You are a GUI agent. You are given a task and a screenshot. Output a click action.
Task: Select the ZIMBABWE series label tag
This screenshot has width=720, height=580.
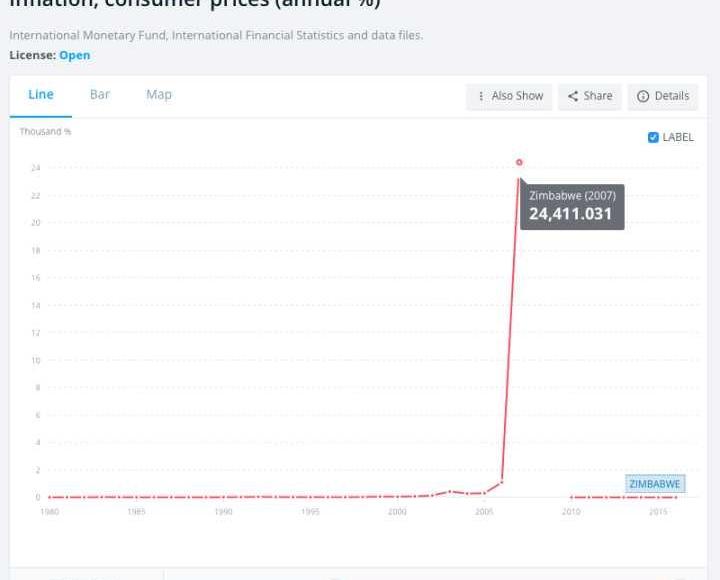pos(655,484)
